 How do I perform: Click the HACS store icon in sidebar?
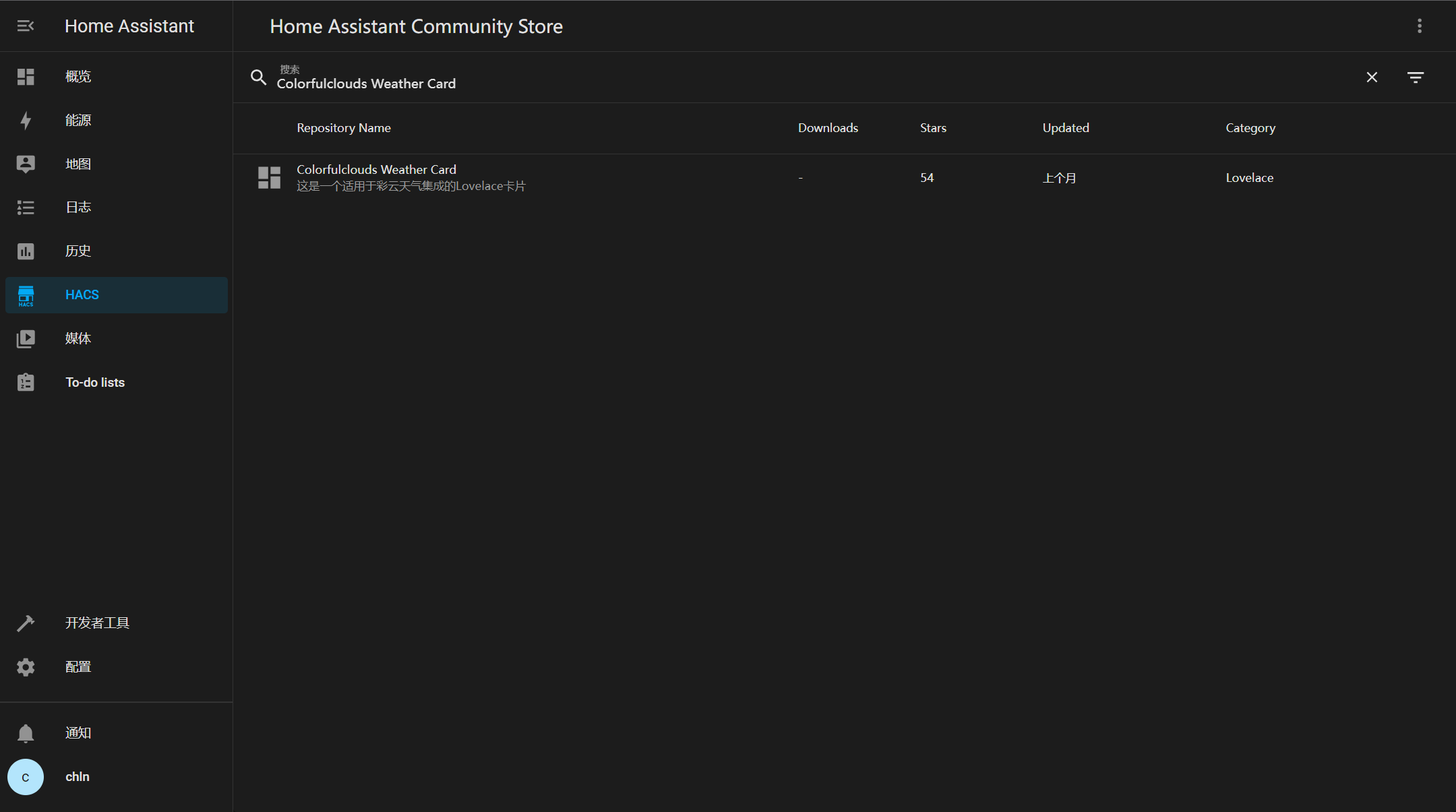26,295
